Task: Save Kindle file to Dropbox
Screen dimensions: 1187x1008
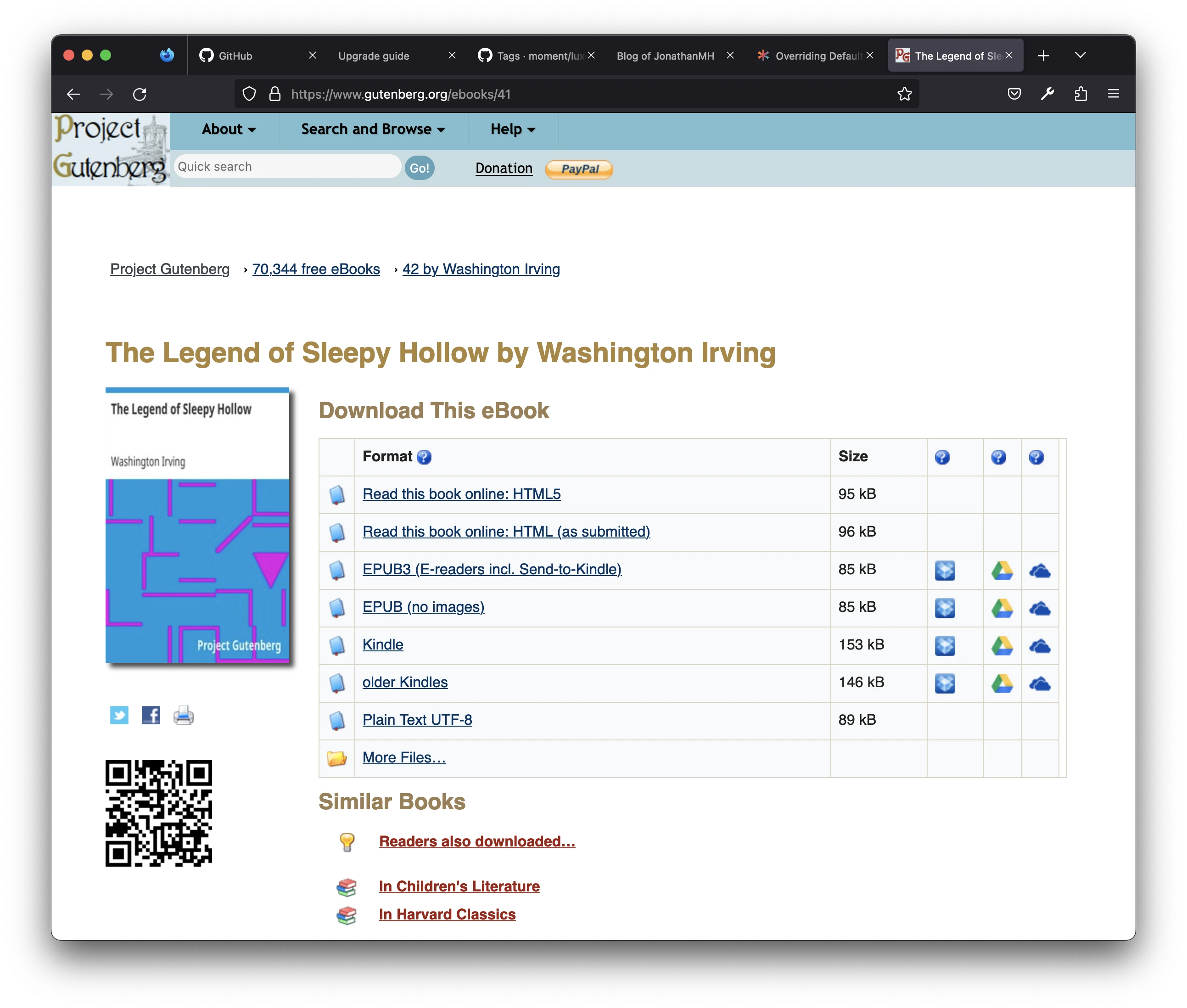Action: [x=945, y=646]
